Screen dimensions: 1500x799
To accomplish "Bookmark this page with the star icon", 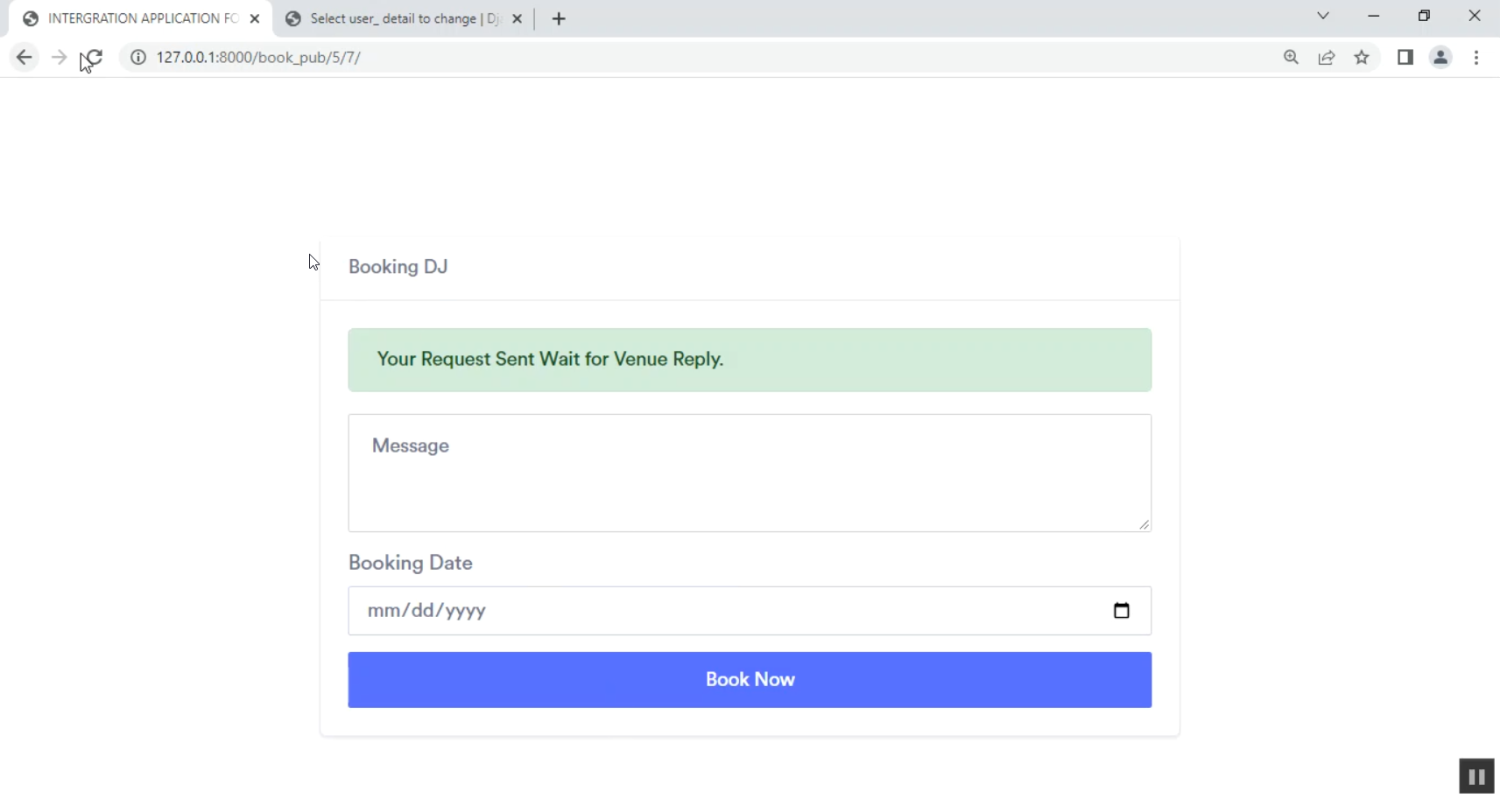I will tap(1361, 58).
